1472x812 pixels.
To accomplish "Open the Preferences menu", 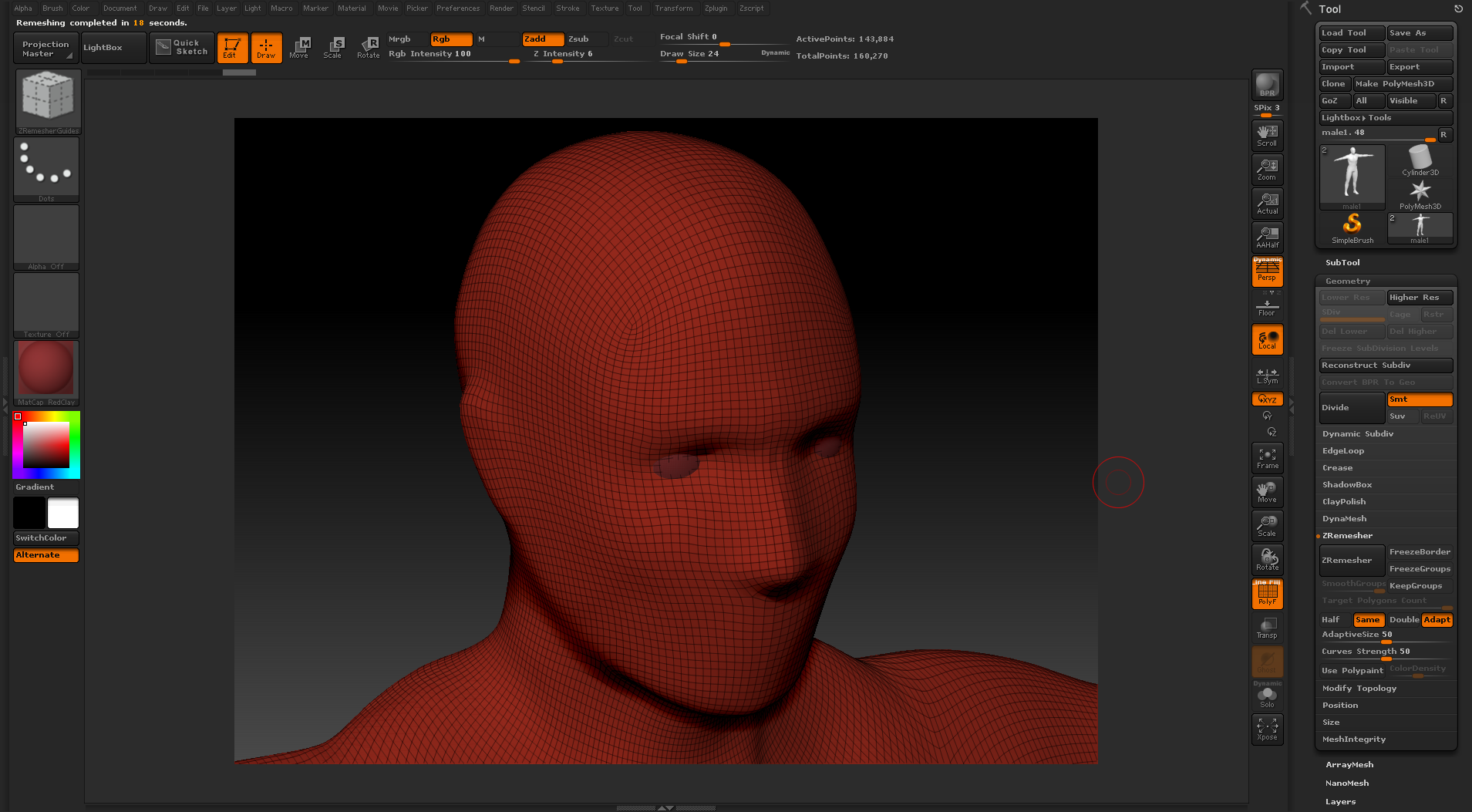I will tap(458, 8).
